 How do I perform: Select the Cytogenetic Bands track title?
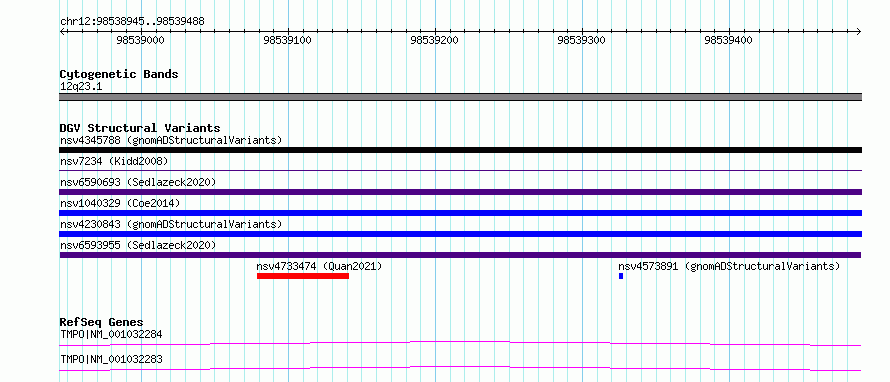119,74
